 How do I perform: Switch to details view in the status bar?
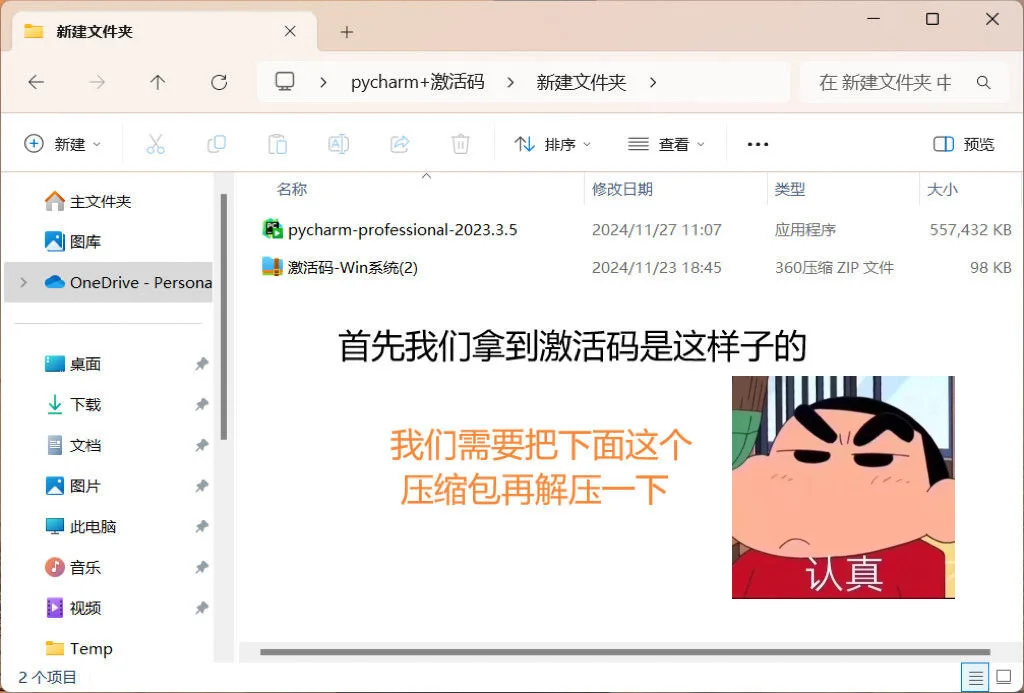[x=977, y=677]
